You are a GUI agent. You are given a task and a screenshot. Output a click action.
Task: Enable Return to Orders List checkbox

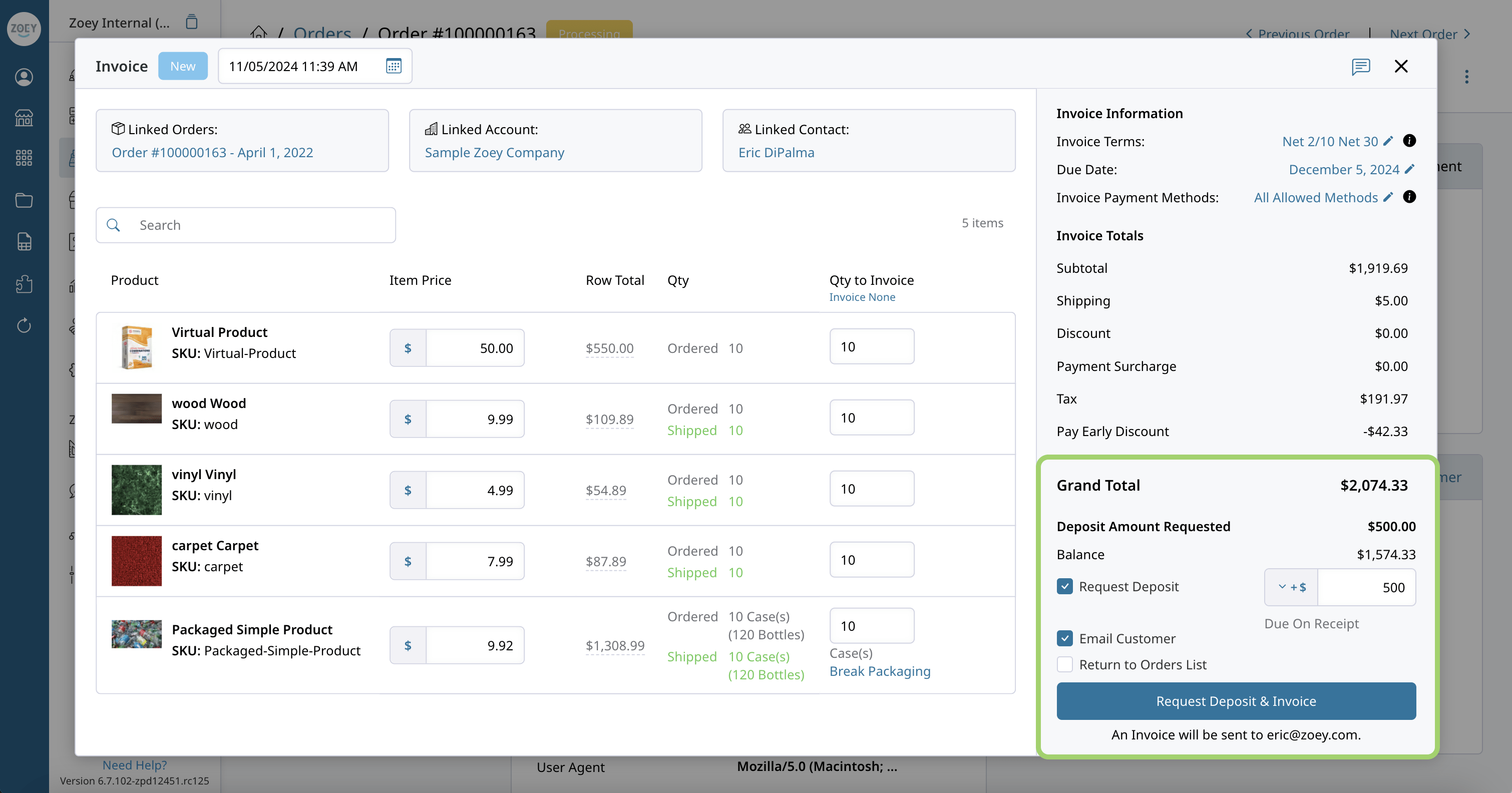click(1064, 664)
